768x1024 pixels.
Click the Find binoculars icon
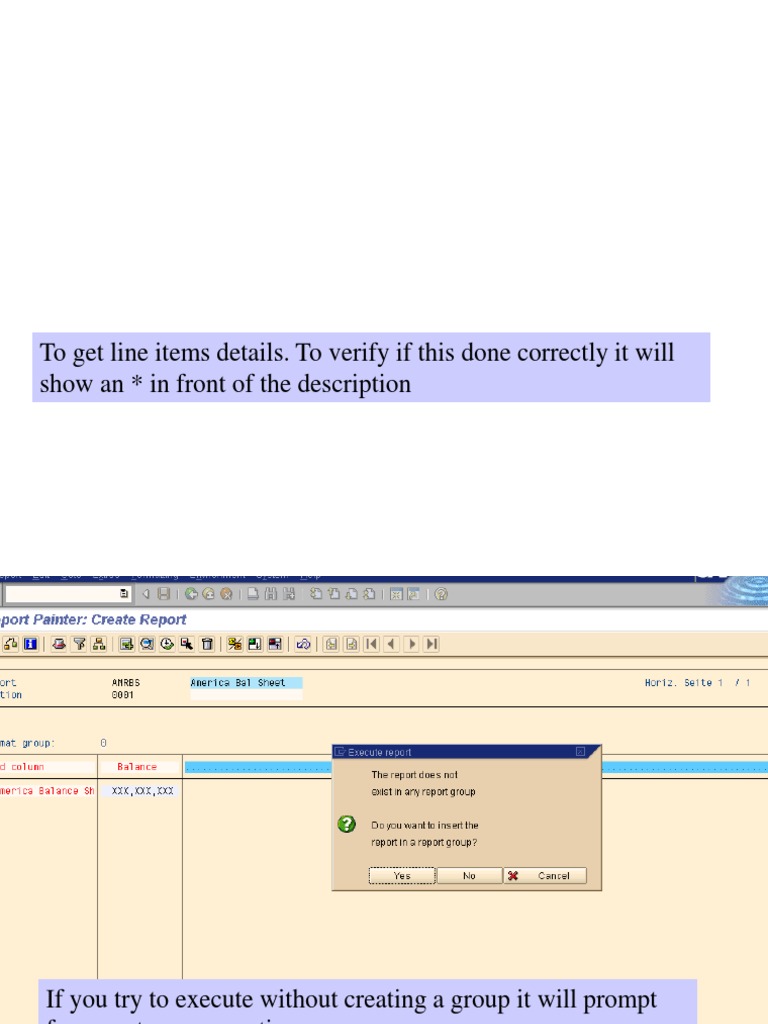point(270,594)
